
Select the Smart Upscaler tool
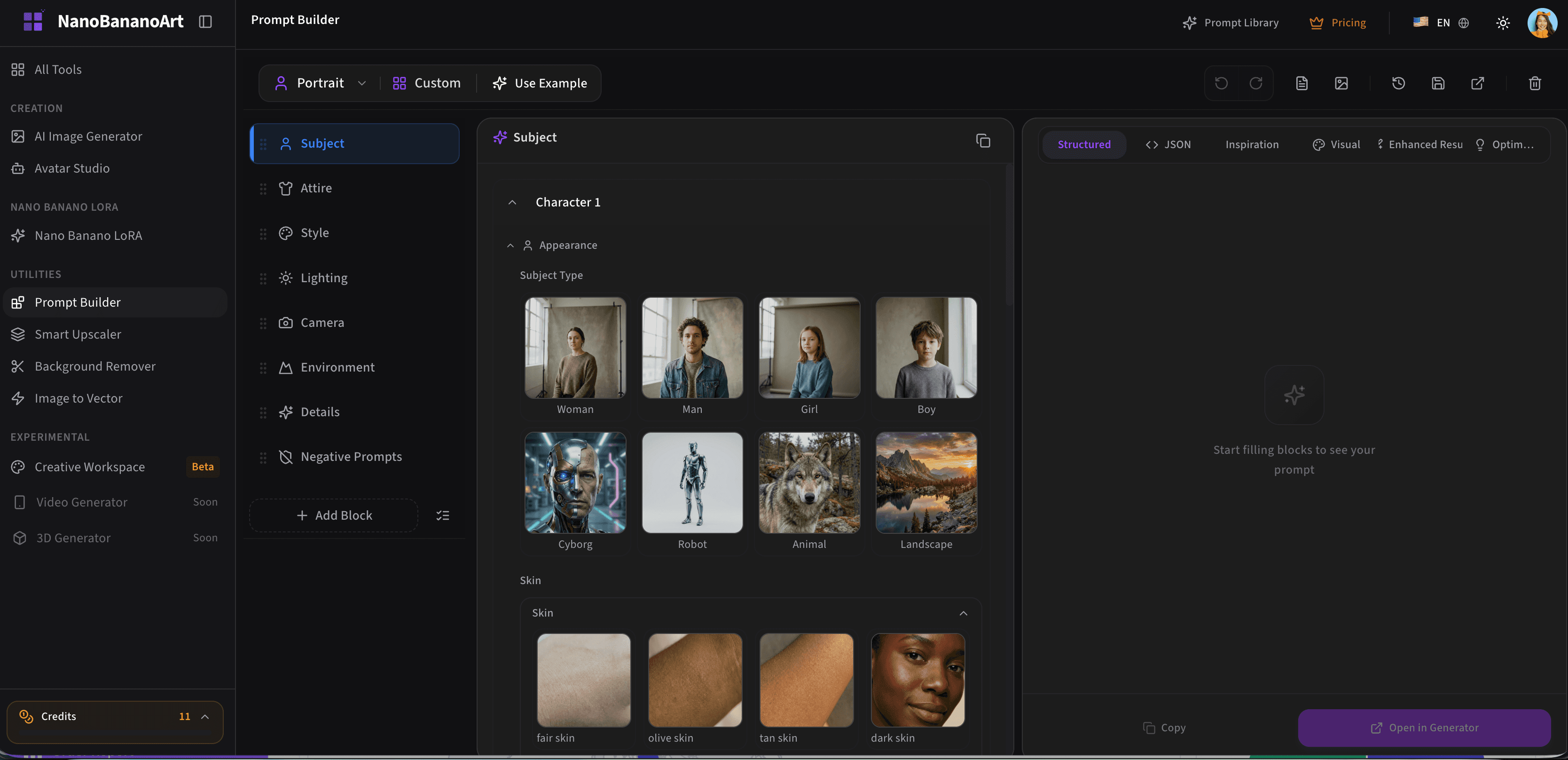tap(77, 334)
